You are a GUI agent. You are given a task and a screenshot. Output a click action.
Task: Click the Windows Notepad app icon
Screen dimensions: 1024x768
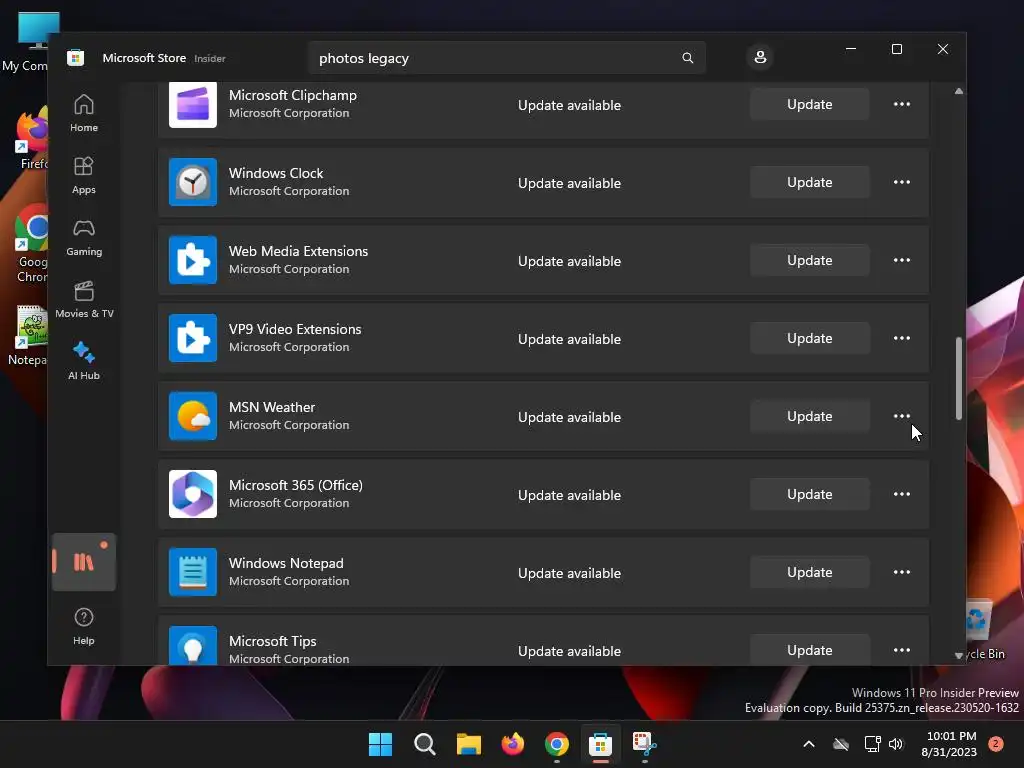click(x=193, y=572)
